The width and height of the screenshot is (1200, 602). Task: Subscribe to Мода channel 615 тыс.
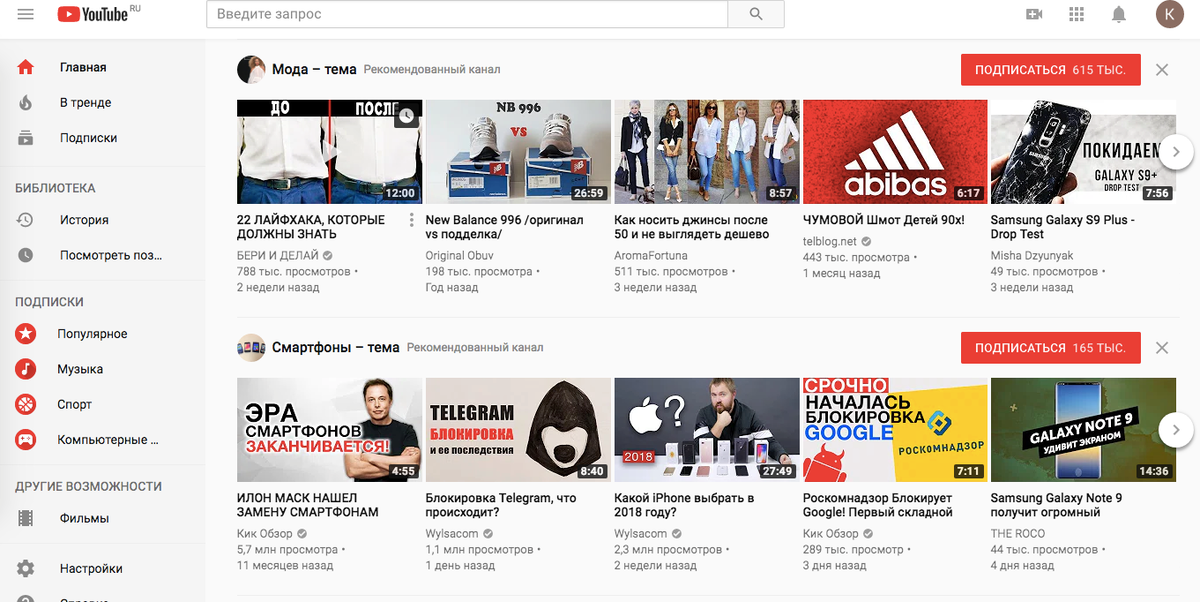point(1050,70)
